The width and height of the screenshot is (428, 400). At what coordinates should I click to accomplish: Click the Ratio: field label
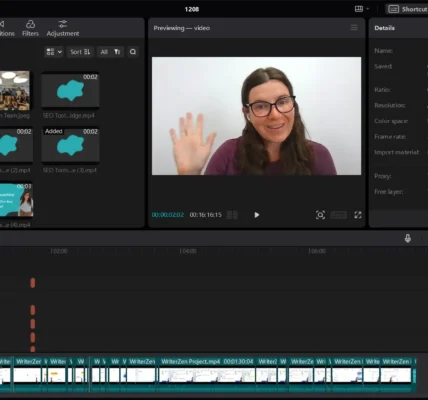pos(382,90)
